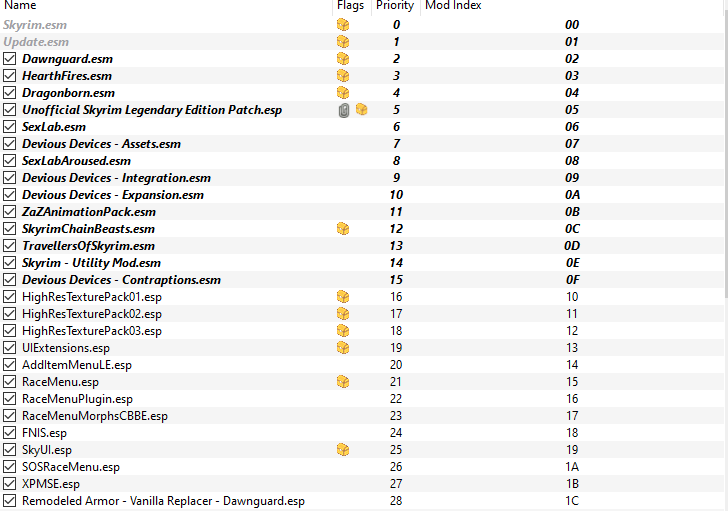Screen dimensions: 728x511
Task: Select Devious Devices - Expansion.esm name
Action: click(x=113, y=195)
